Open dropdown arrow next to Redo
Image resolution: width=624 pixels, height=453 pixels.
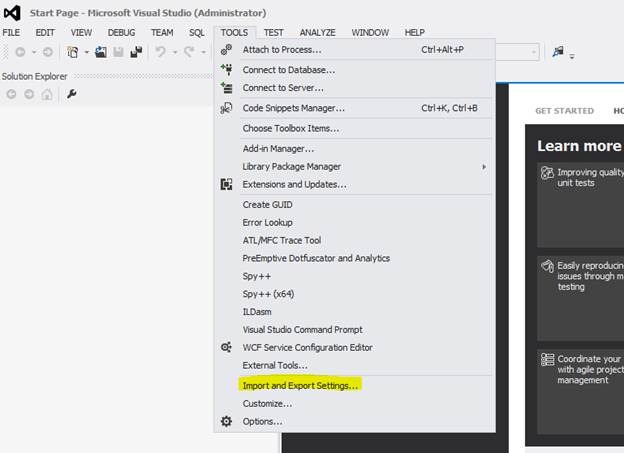tap(203, 52)
